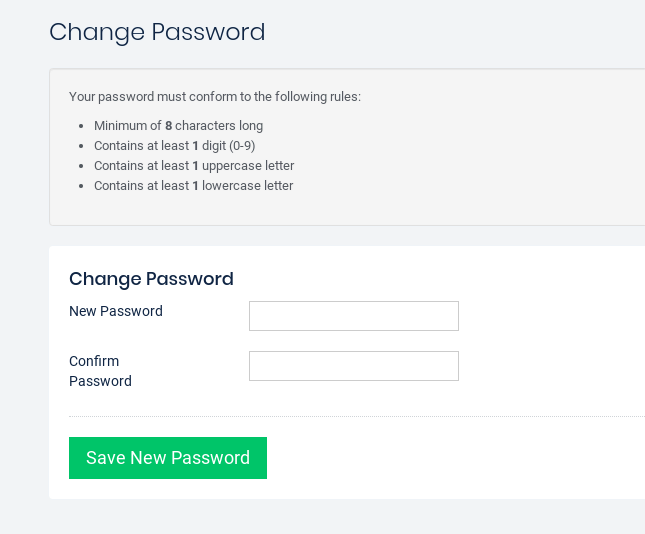The height and width of the screenshot is (534, 645).
Task: Click the bold Change Password form heading
Action: (151, 279)
